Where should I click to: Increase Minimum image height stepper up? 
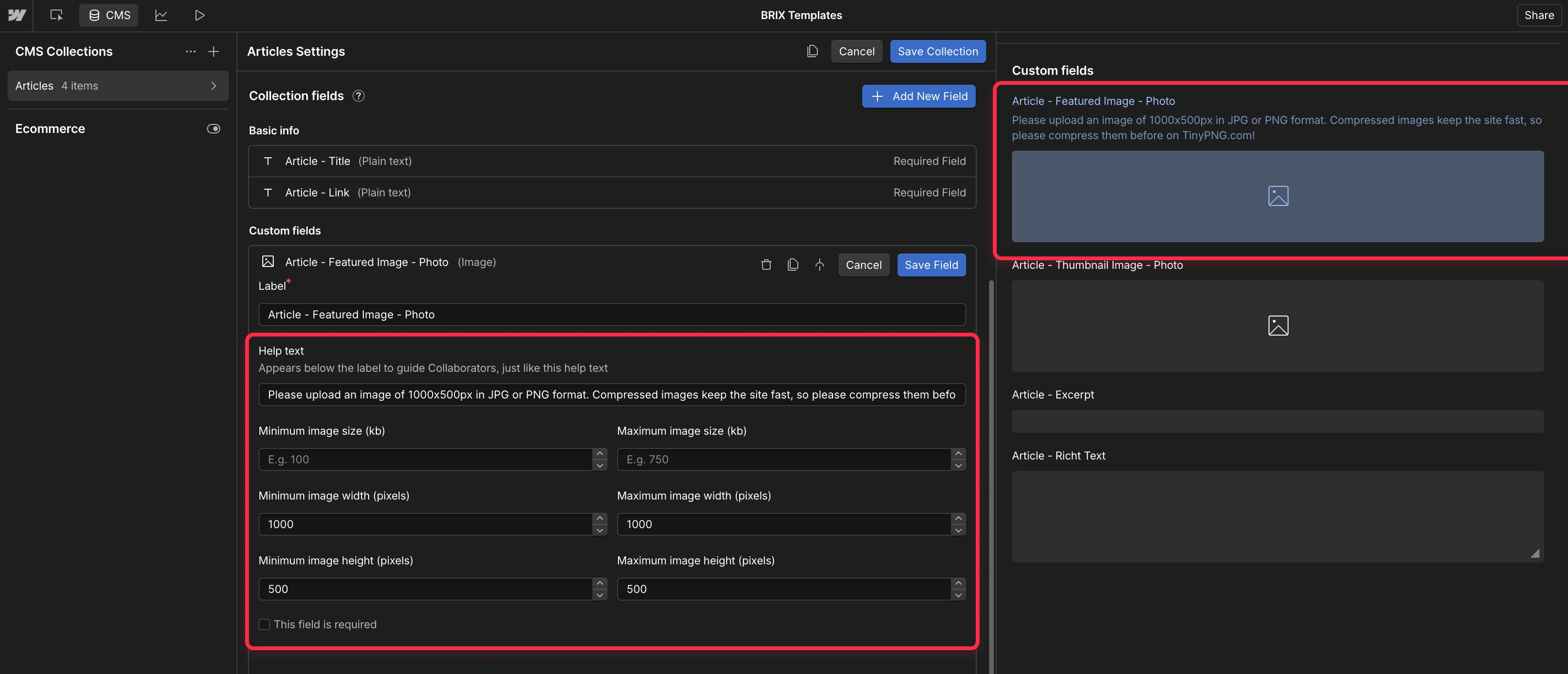(599, 583)
